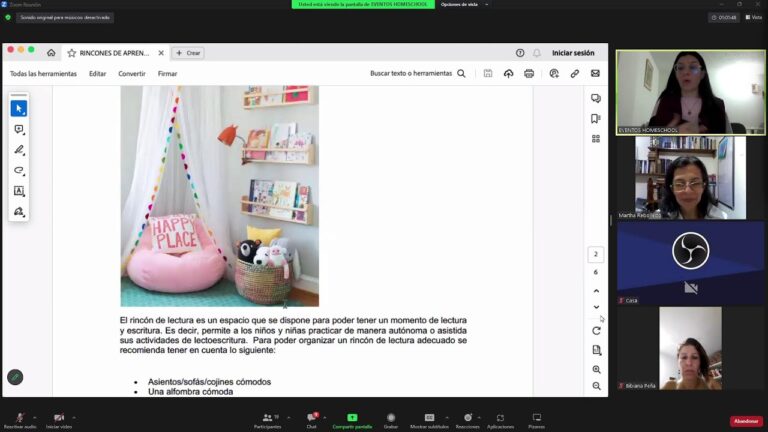Open the Convertir menu
The image size is (768, 432).
pyautogui.click(x=132, y=73)
